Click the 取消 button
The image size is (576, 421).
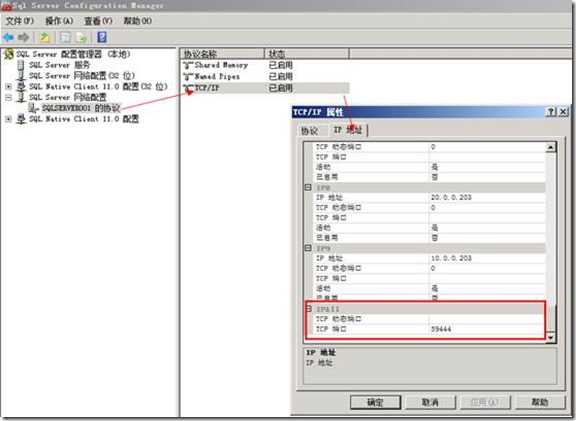(430, 402)
